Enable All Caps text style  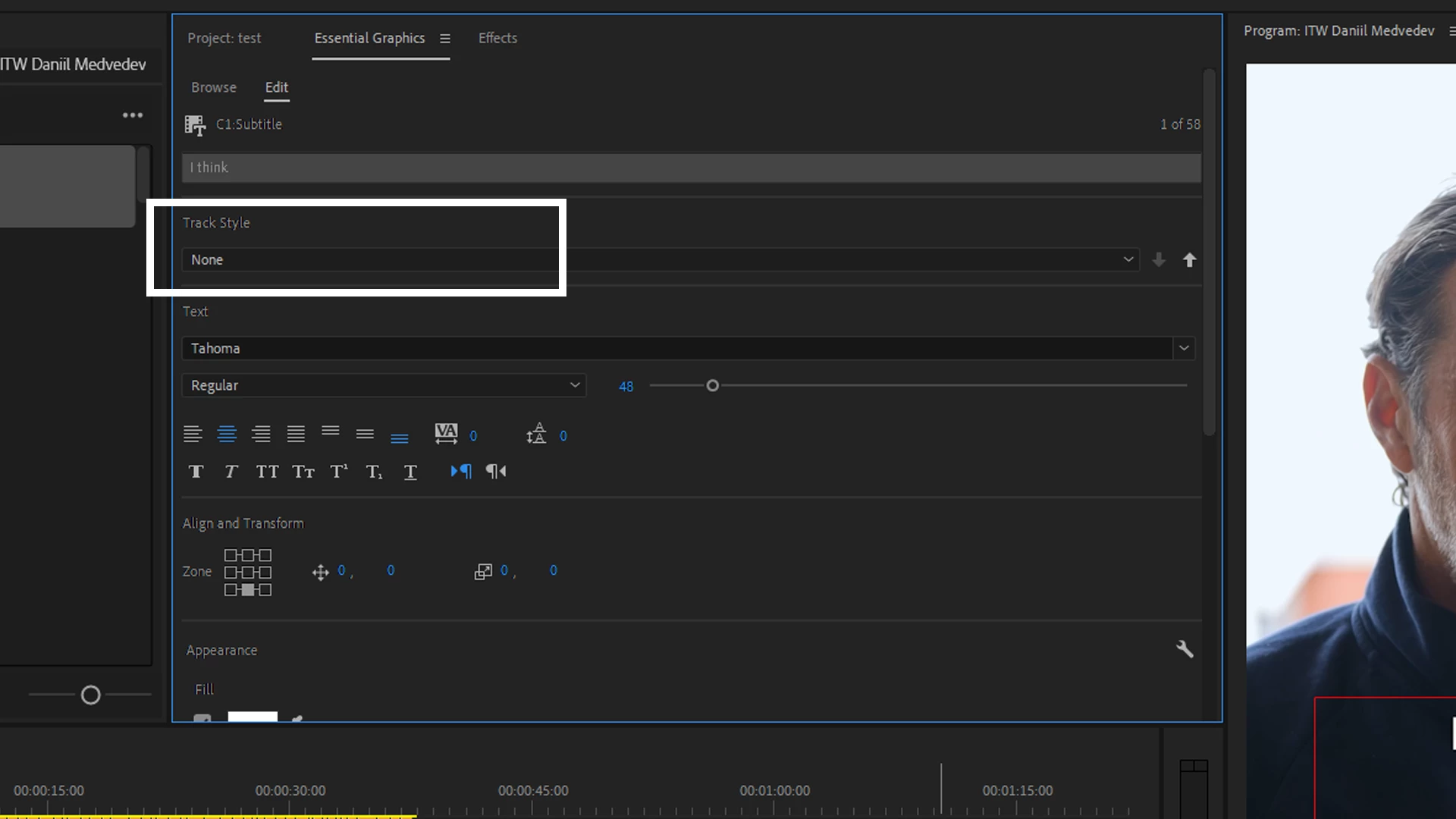coord(267,472)
